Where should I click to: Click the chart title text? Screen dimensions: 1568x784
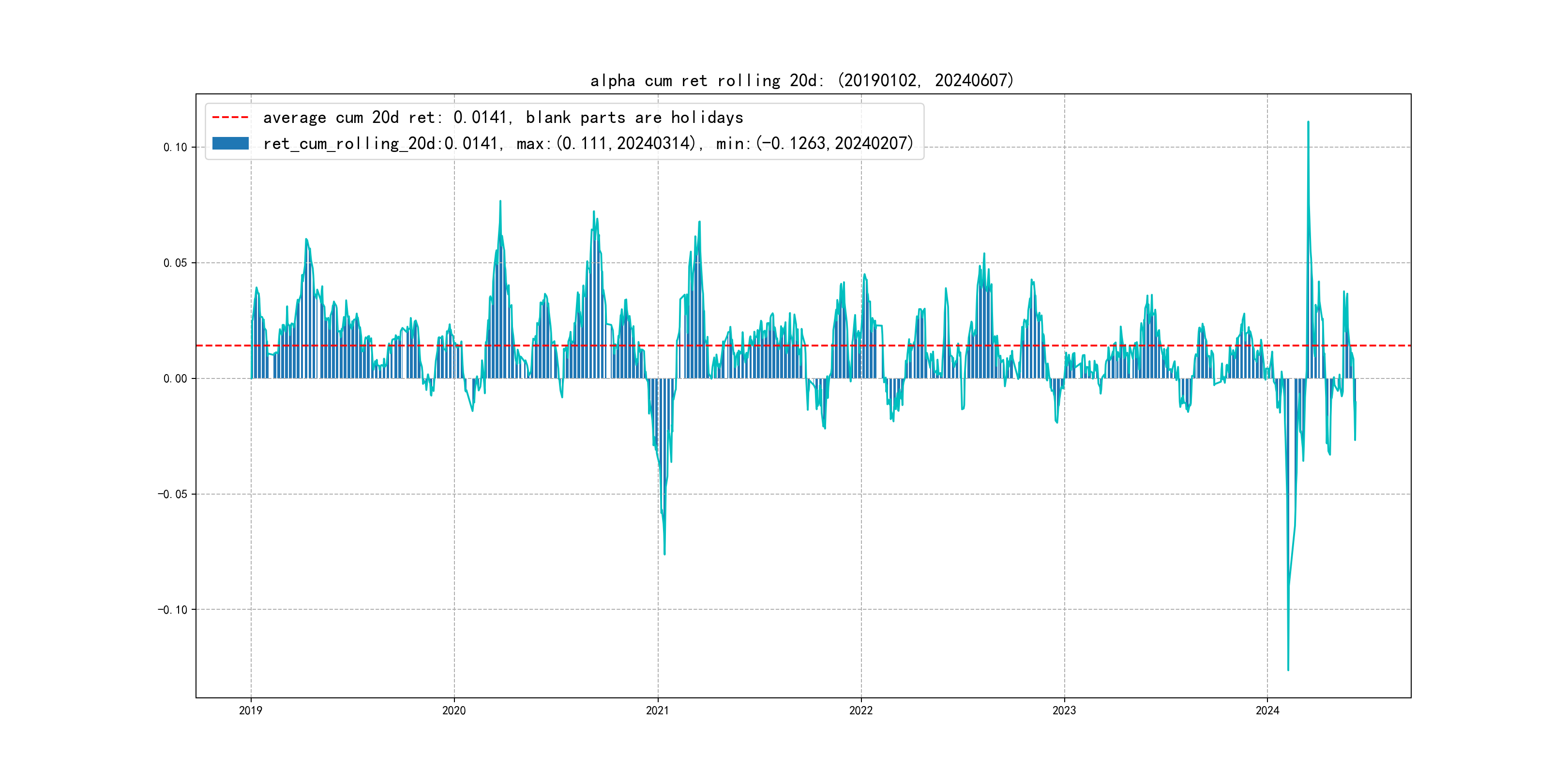click(x=801, y=80)
